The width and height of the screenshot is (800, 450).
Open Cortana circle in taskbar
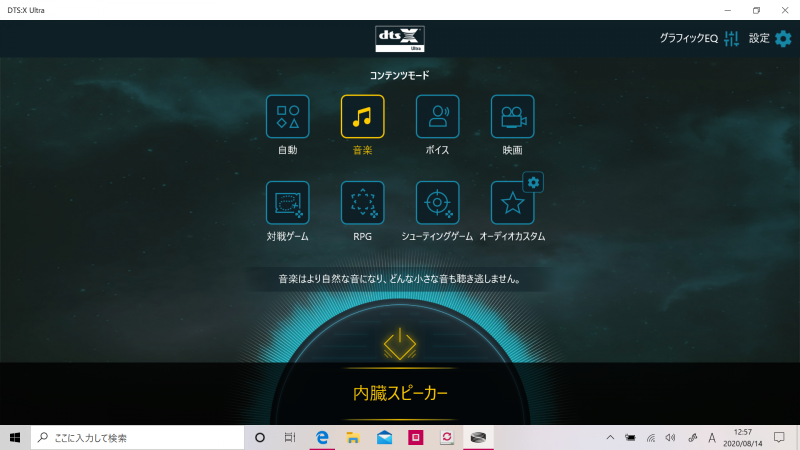point(260,437)
